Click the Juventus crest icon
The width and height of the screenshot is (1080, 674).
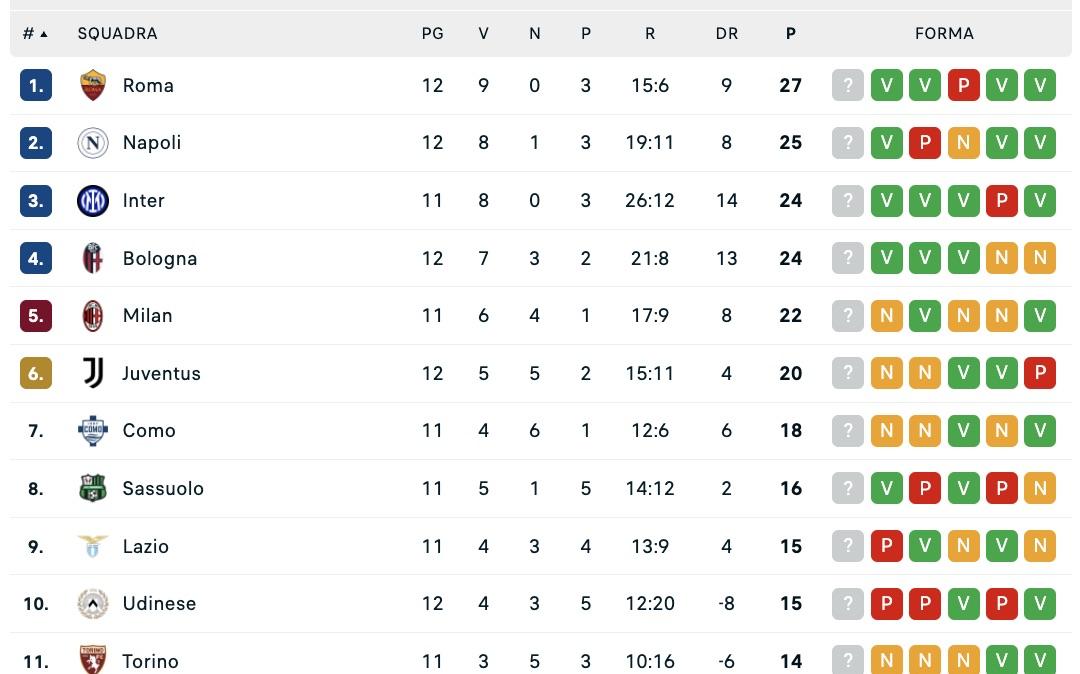[92, 373]
